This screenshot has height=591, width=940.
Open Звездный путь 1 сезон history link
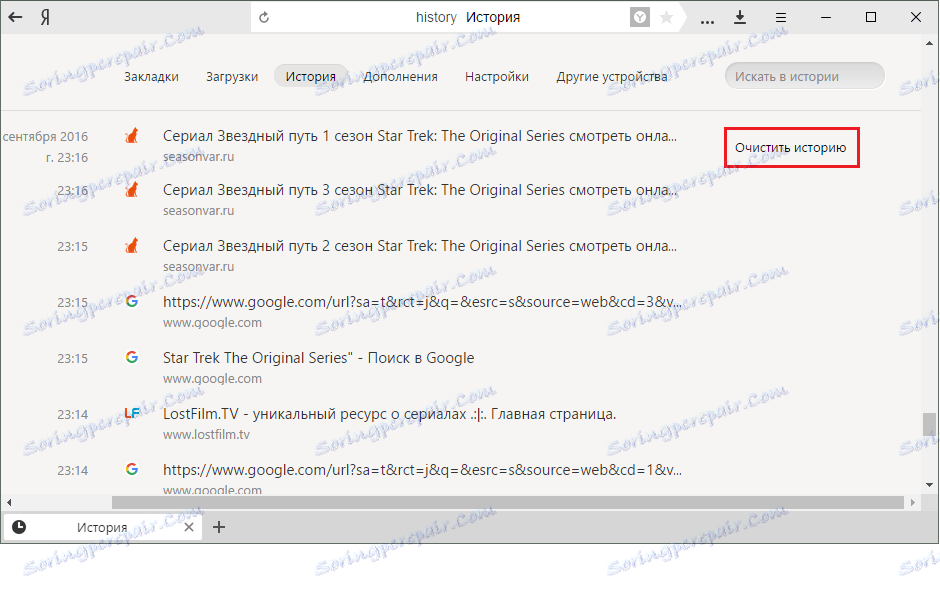coord(420,136)
